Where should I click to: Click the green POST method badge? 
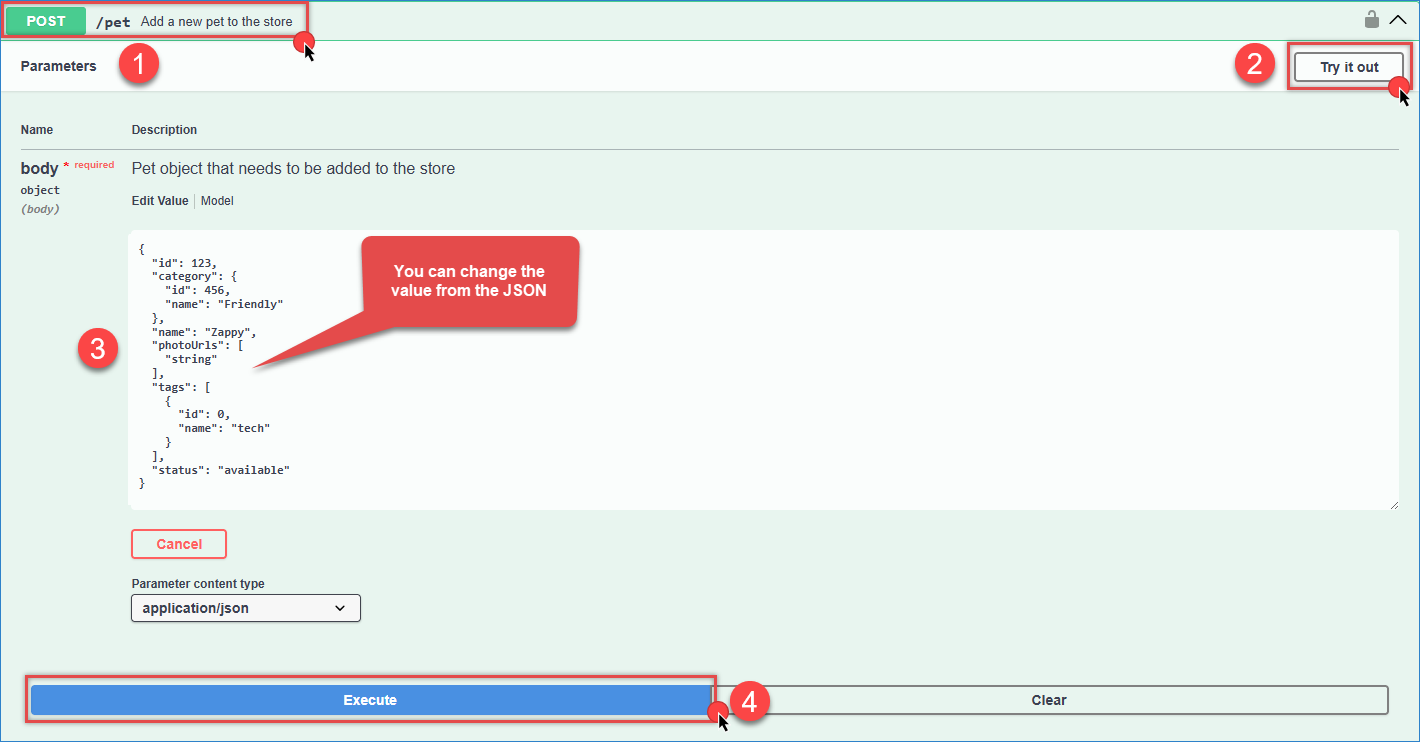pyautogui.click(x=46, y=21)
